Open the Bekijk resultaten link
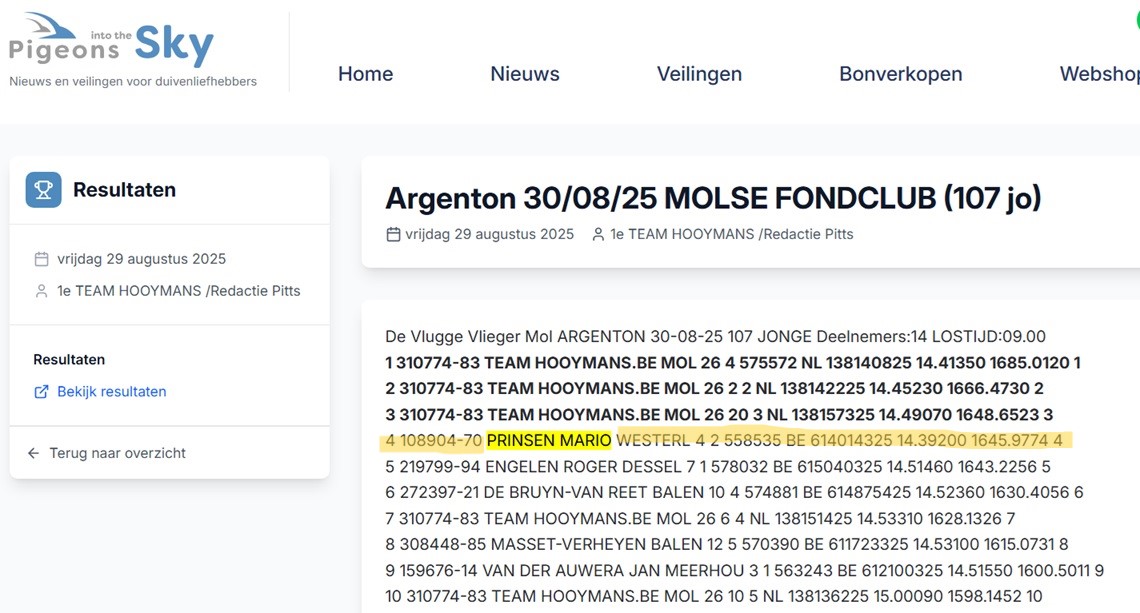 click(x=111, y=392)
